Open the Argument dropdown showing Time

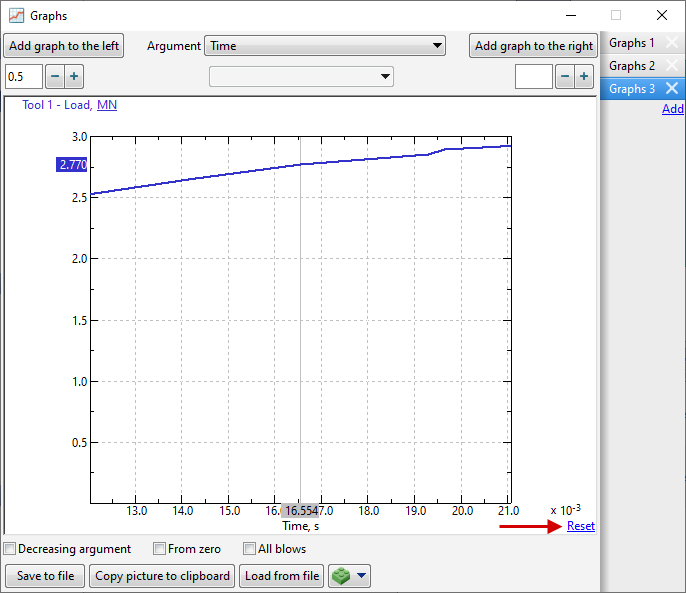click(x=325, y=46)
